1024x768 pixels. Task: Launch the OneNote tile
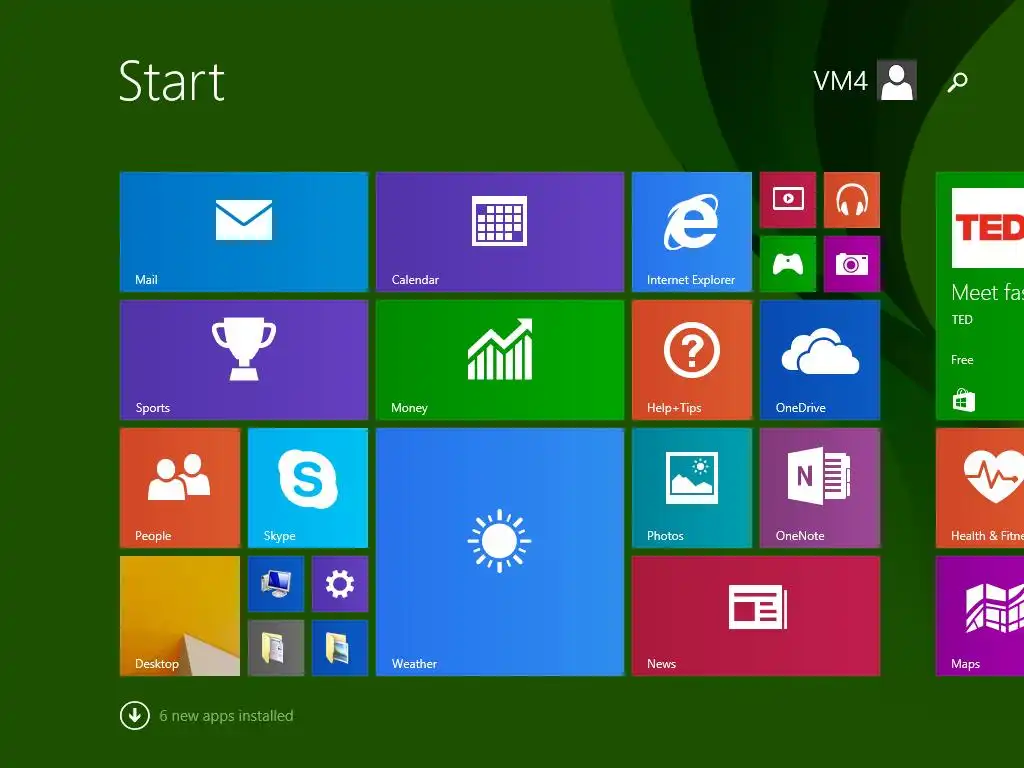[x=820, y=488]
